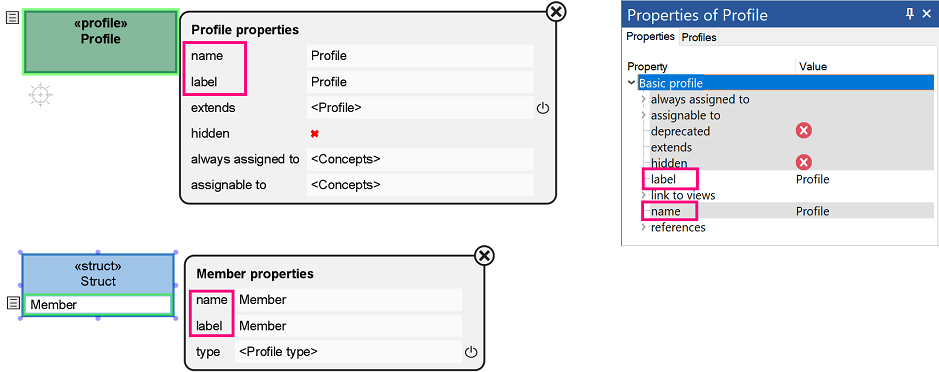Viewport: 939px width, 372px height.
Task: Toggle the hidden red cross in Profile properties
Action: tap(314, 134)
